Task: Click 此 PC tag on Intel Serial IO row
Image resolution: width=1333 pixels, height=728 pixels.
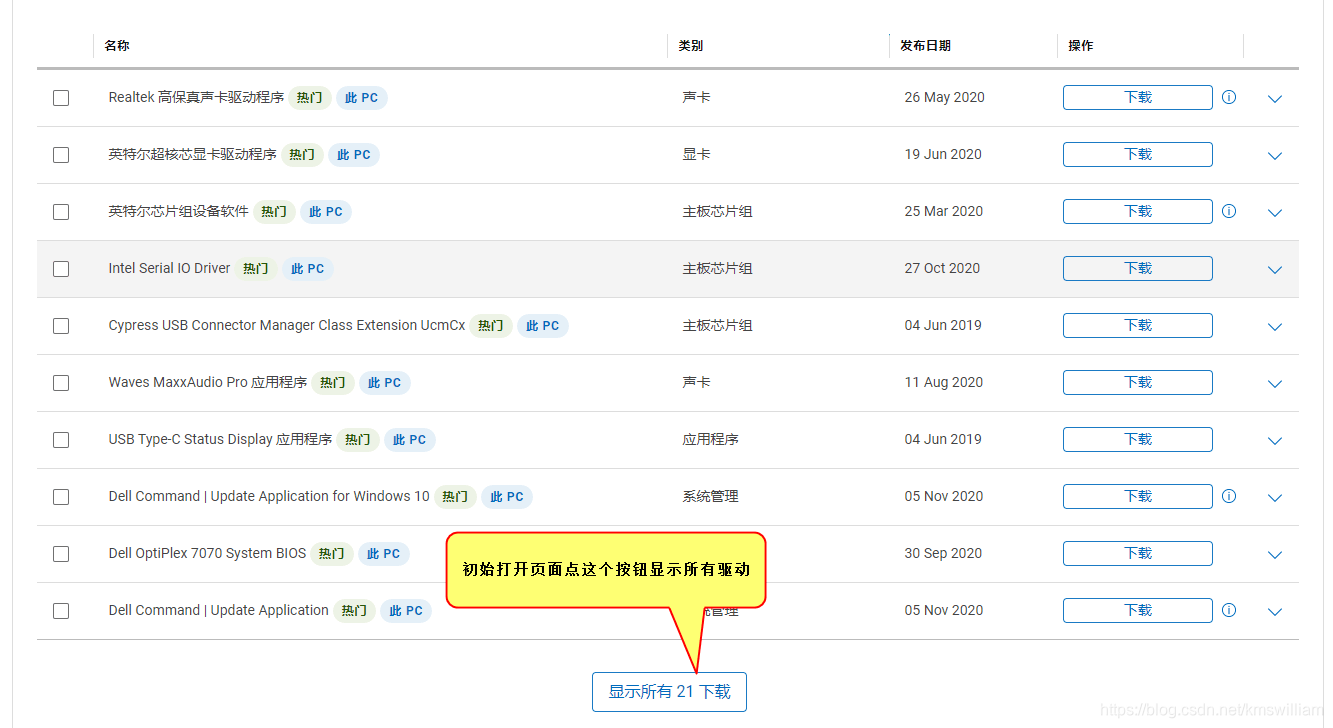Action: coord(307,269)
